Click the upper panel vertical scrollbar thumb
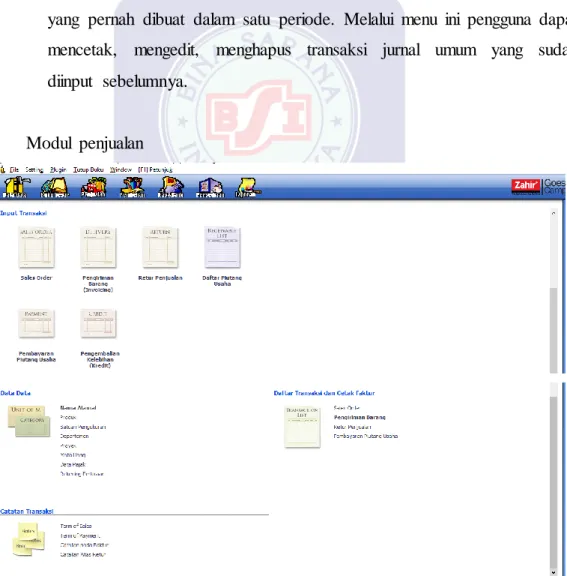The height and width of the screenshot is (576, 567). 553,330
